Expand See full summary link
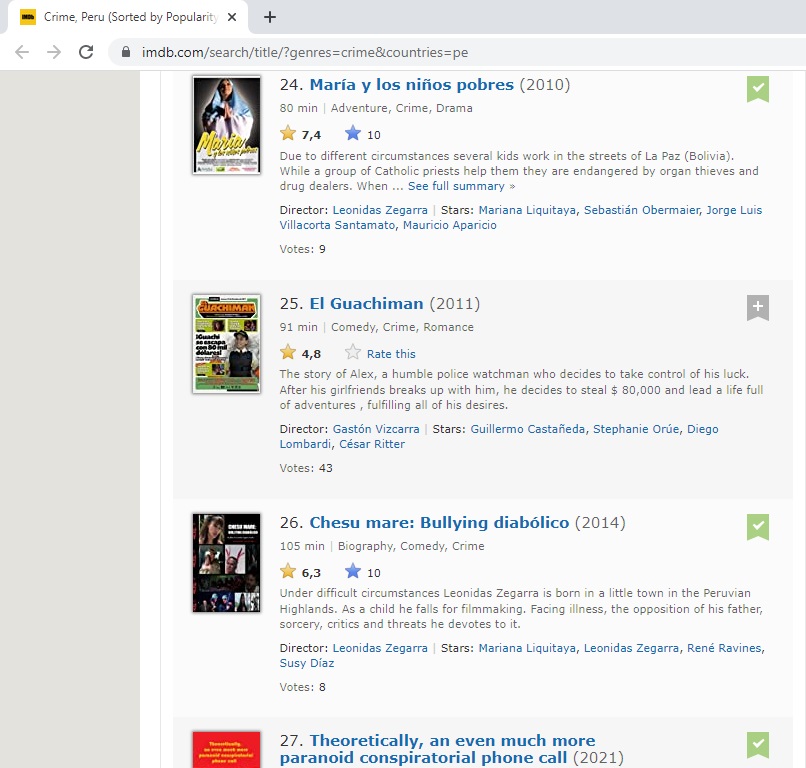Image resolution: width=806 pixels, height=768 pixels. click(456, 186)
